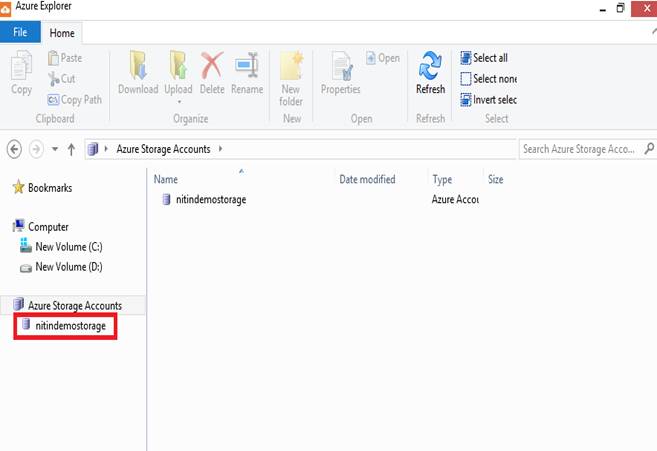Click the Azure Explorer app icon
Viewport: 657px width, 451px height.
(x=5, y=8)
